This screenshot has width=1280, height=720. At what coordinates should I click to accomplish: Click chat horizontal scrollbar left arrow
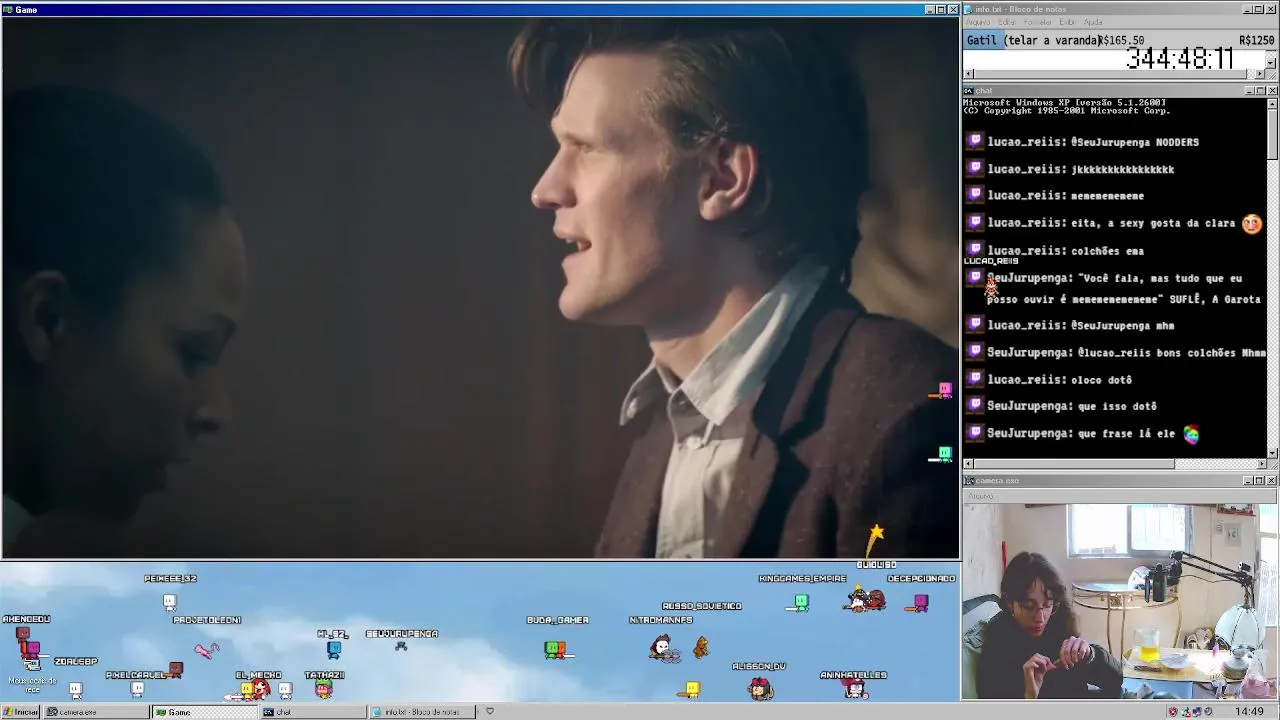[x=968, y=464]
